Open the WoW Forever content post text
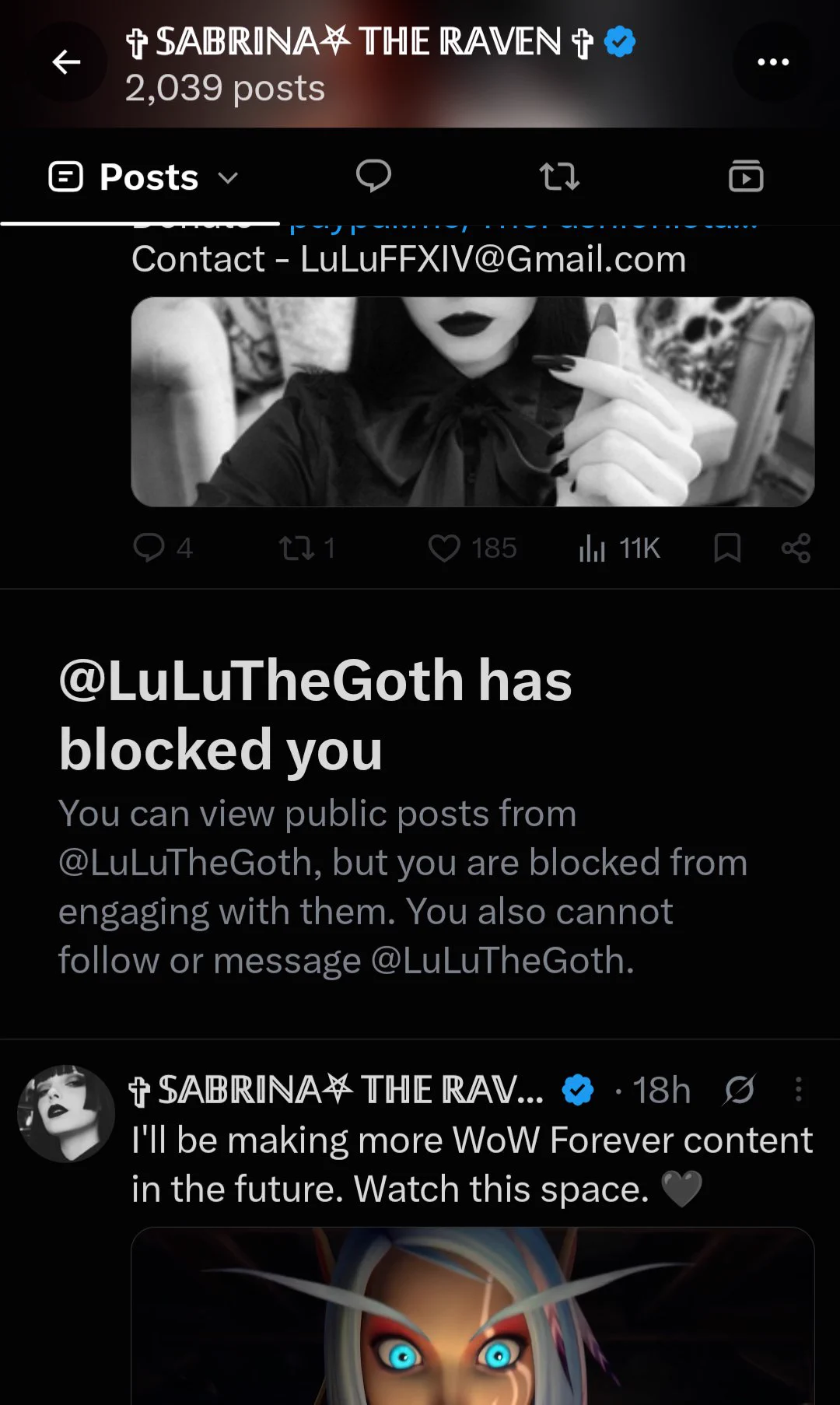This screenshot has width=840, height=1405. click(472, 1165)
